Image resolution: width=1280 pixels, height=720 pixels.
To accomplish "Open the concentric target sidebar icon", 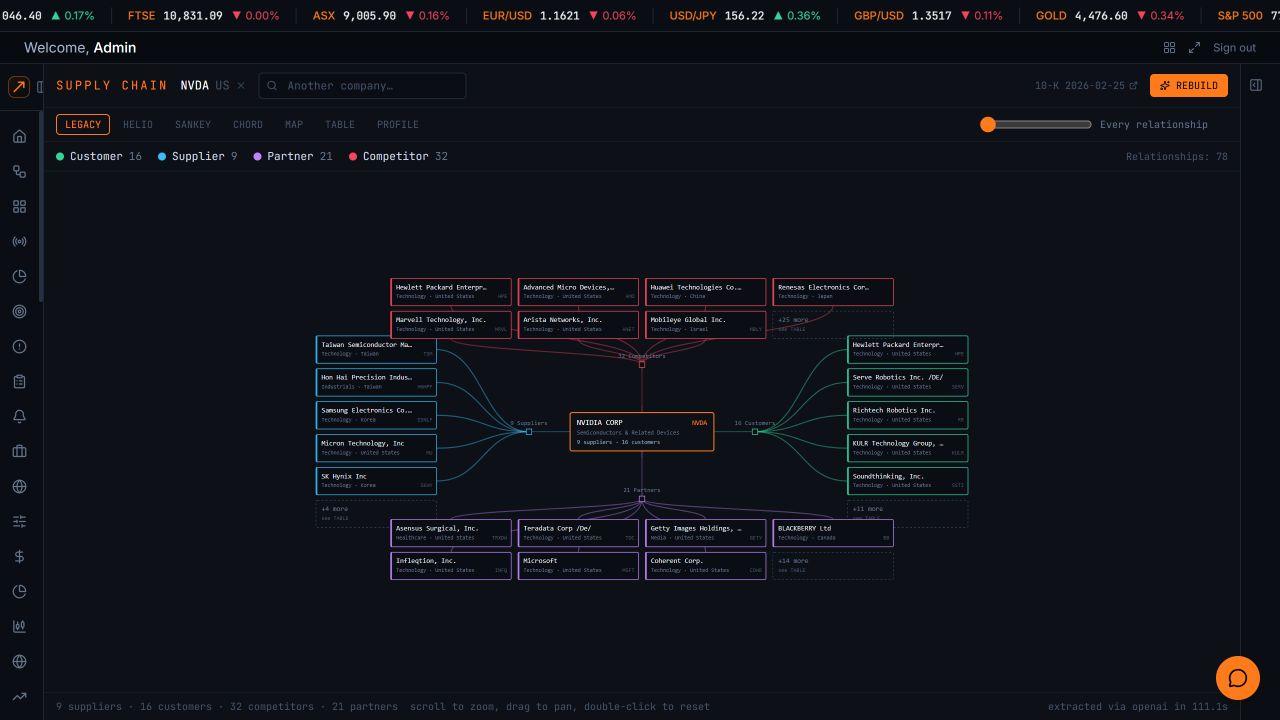I will point(19,311).
